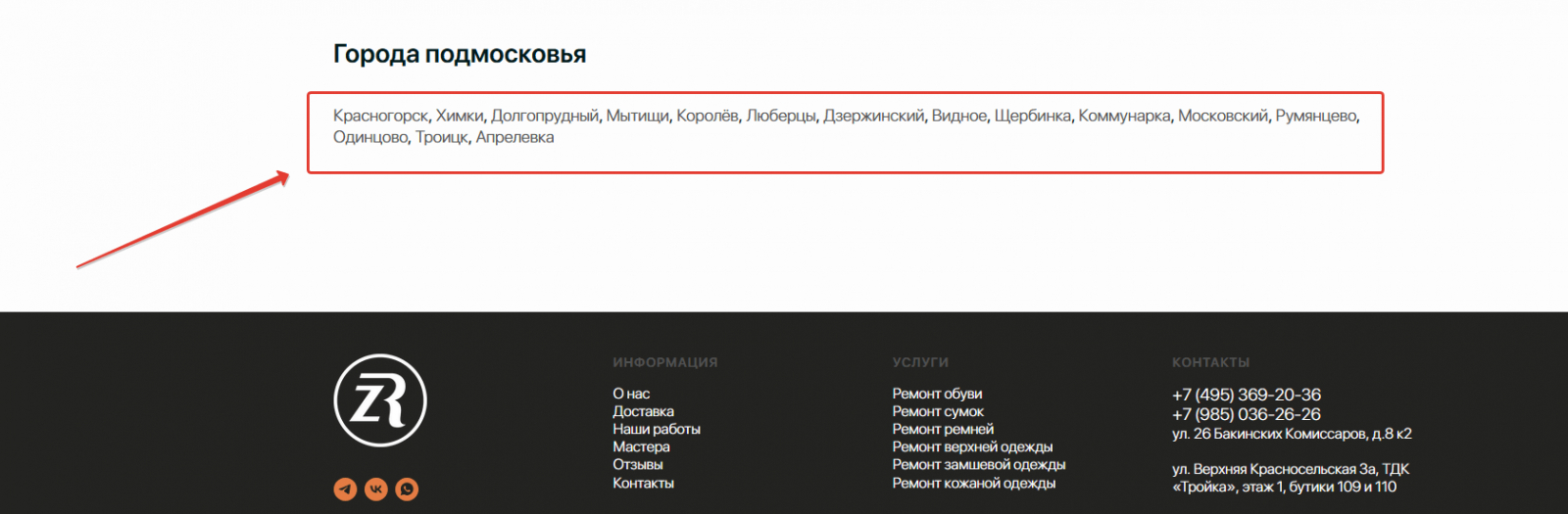Go to the 'Доставка' page
Viewport: 1568px width, 514px height.
coord(643,411)
